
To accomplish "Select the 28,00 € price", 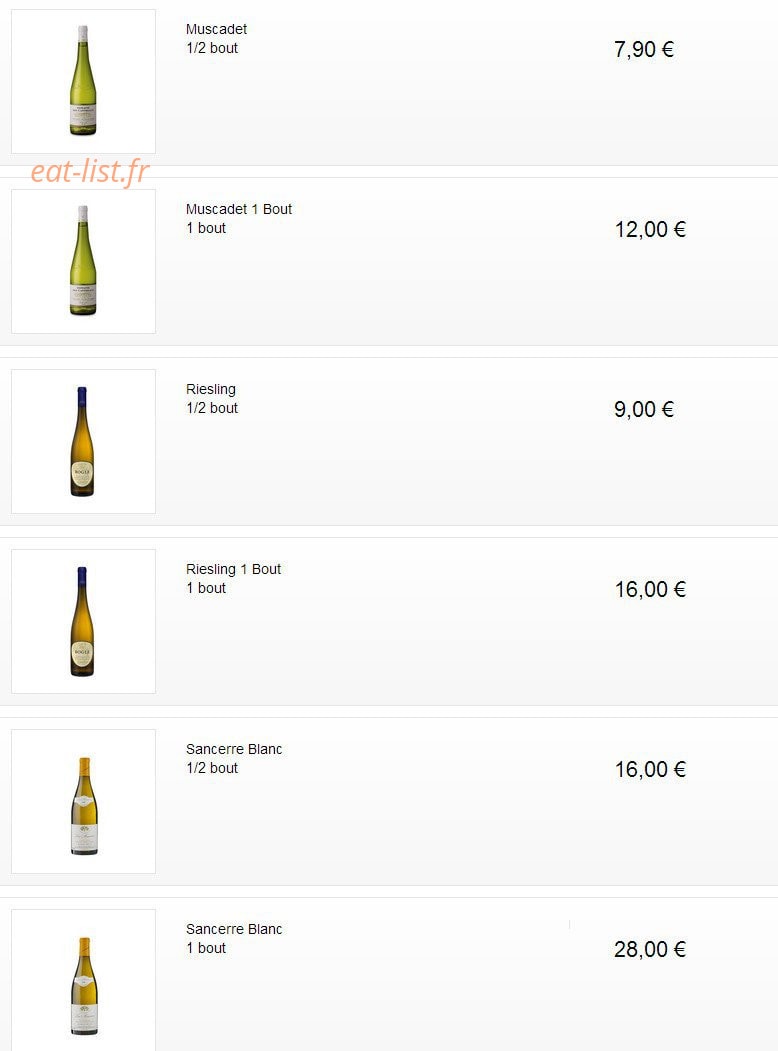I will point(650,949).
